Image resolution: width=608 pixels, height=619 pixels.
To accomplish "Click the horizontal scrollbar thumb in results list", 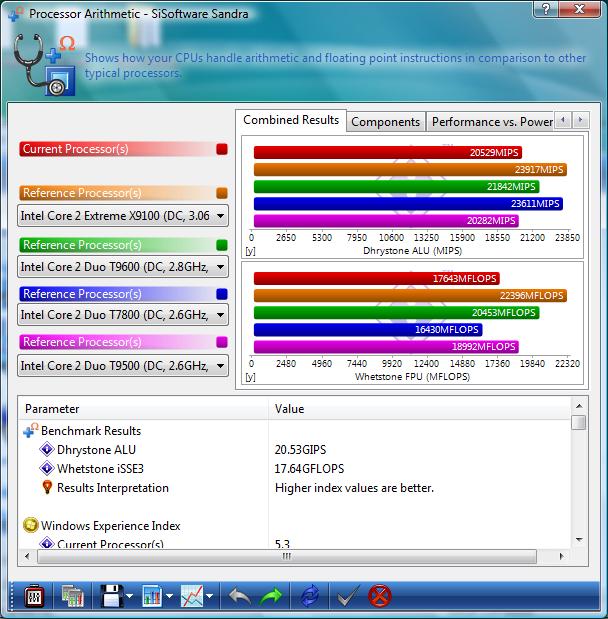I will tap(287, 556).
